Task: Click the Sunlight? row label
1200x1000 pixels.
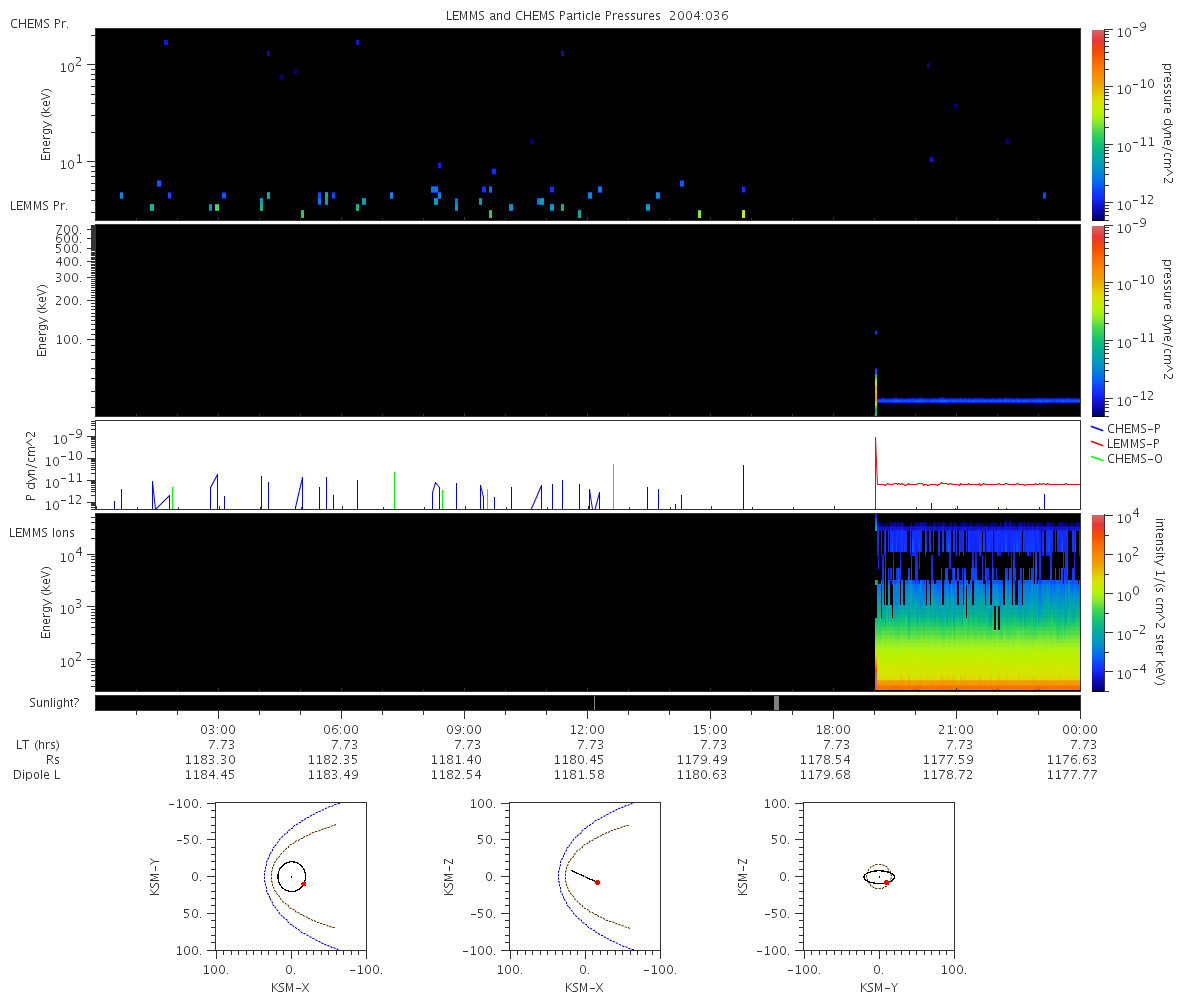Action: [45, 703]
